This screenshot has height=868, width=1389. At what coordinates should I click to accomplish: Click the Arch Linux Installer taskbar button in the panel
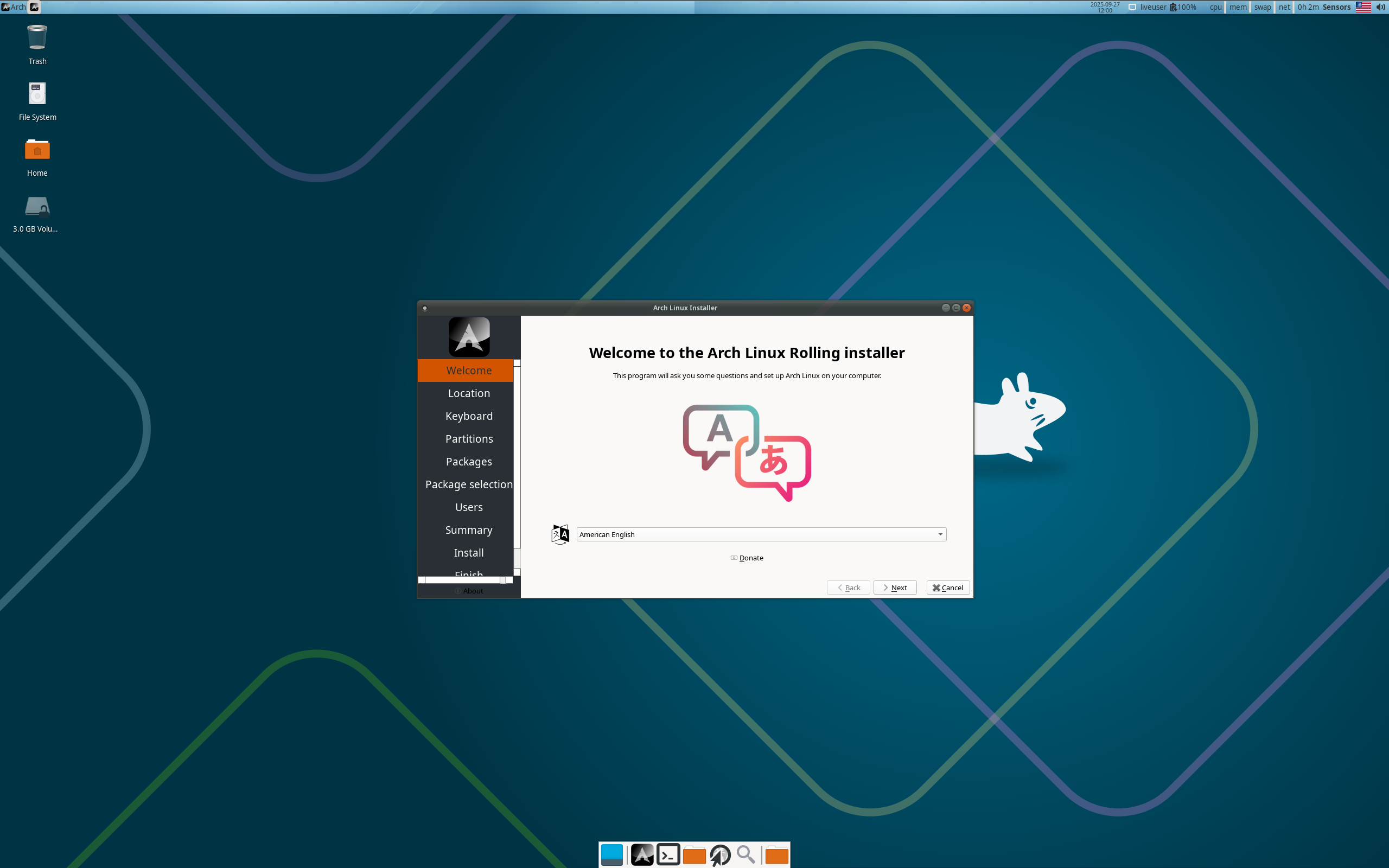coord(34,7)
